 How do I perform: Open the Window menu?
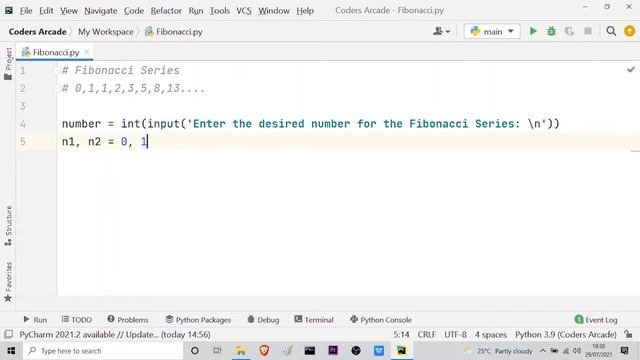tap(274, 11)
